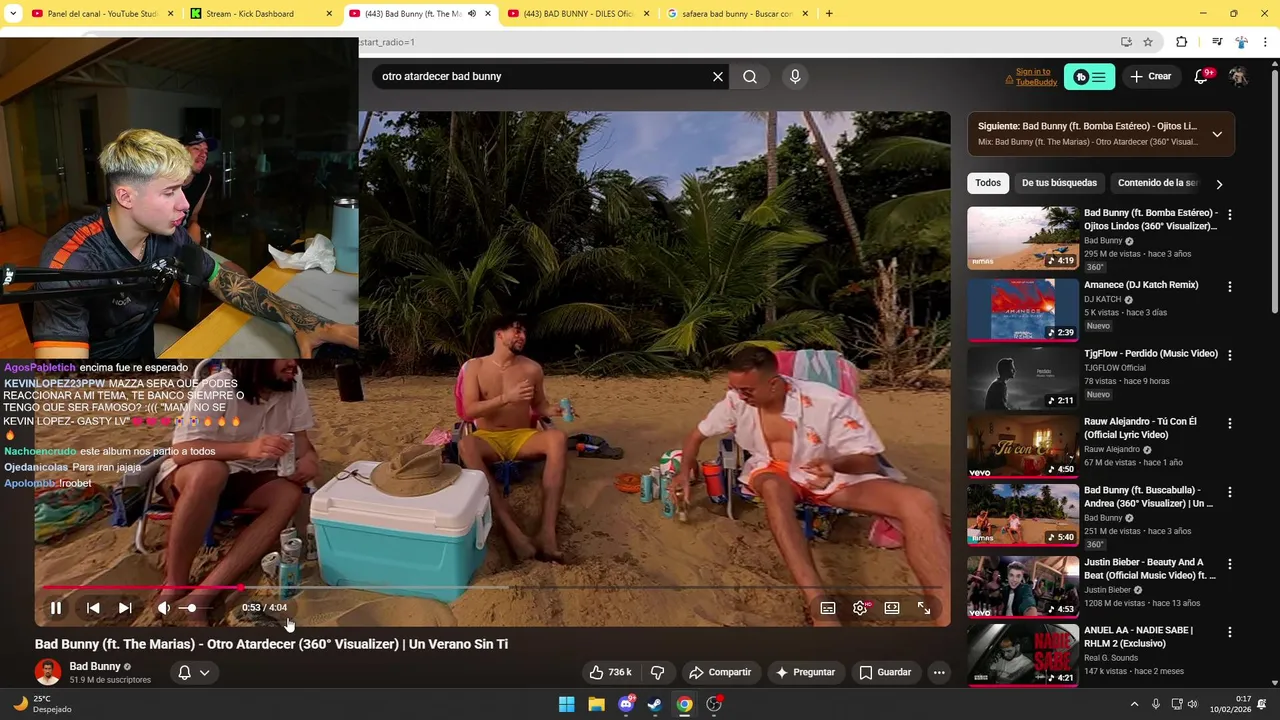This screenshot has height=720, width=1280.
Task: Click the Crear button
Action: [x=1151, y=77]
